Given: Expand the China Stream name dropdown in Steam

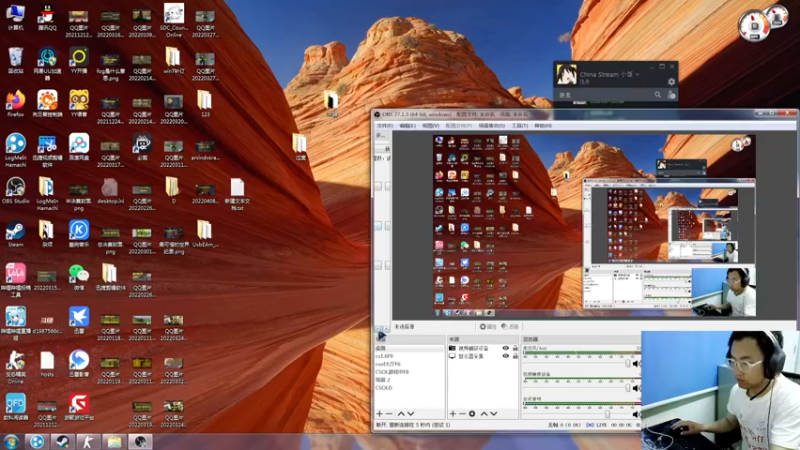Looking at the screenshot, I should 637,74.
